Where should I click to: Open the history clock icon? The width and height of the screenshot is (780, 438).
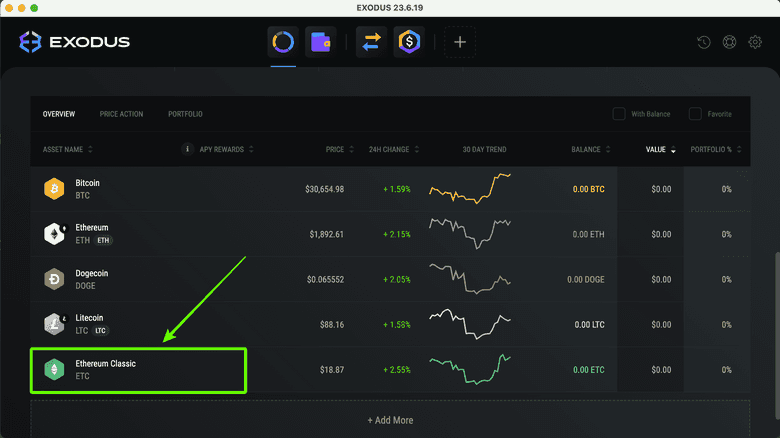(704, 43)
